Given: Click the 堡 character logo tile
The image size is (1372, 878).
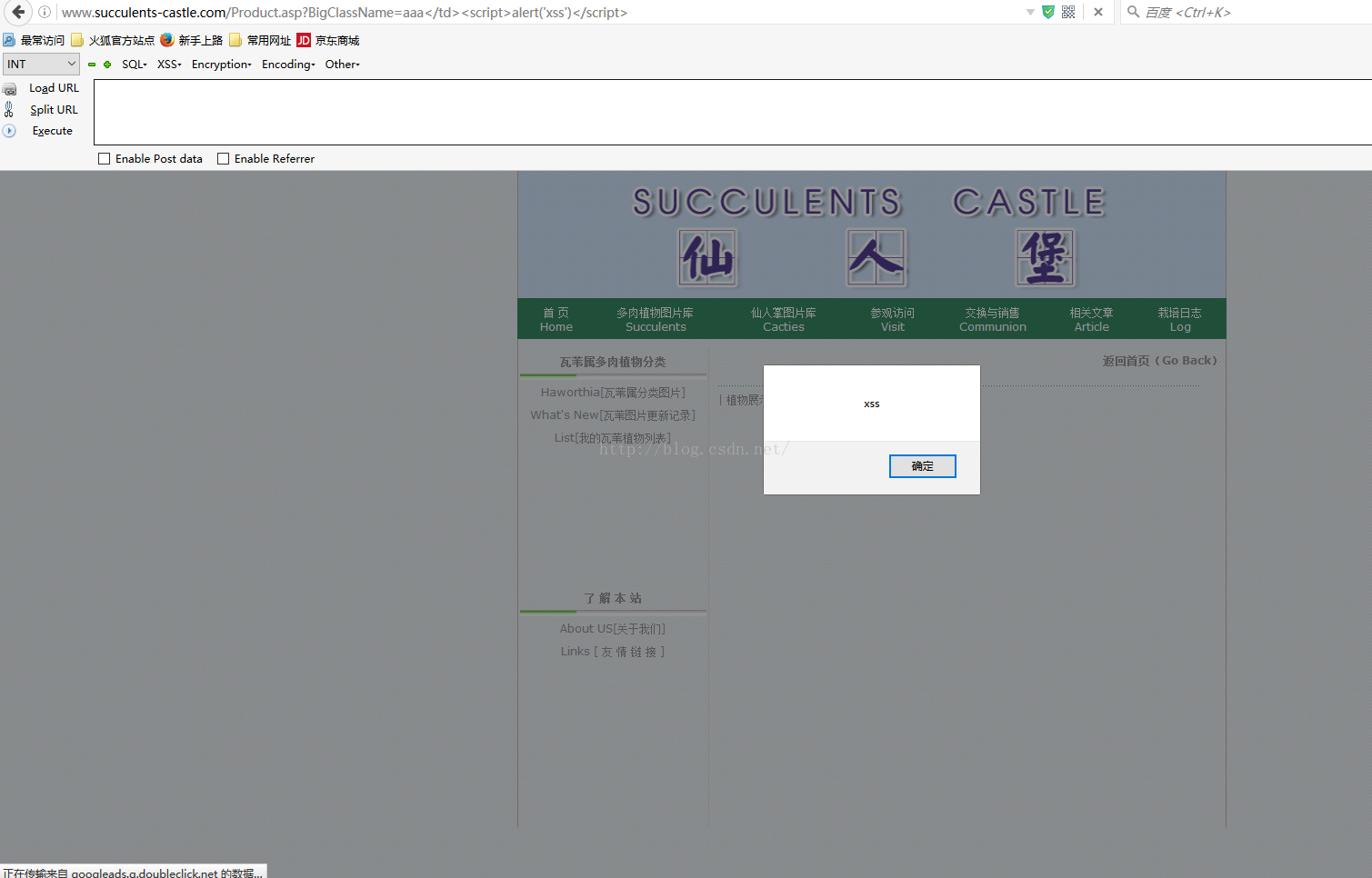Looking at the screenshot, I should coord(1045,258).
